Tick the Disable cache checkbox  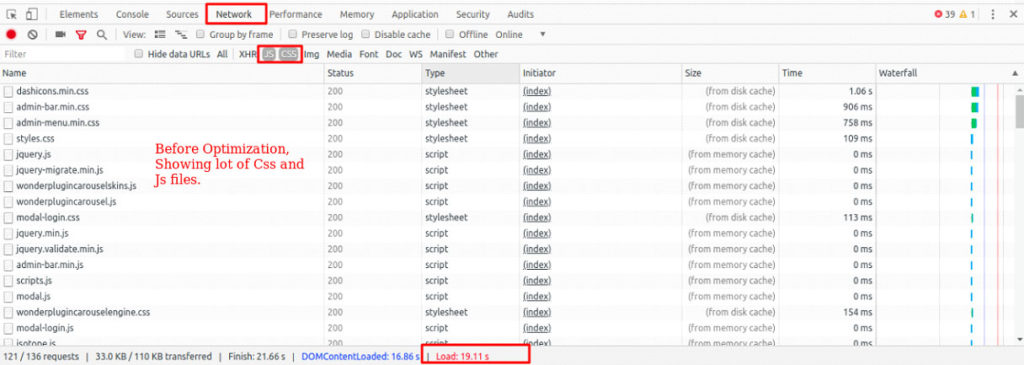coord(366,35)
